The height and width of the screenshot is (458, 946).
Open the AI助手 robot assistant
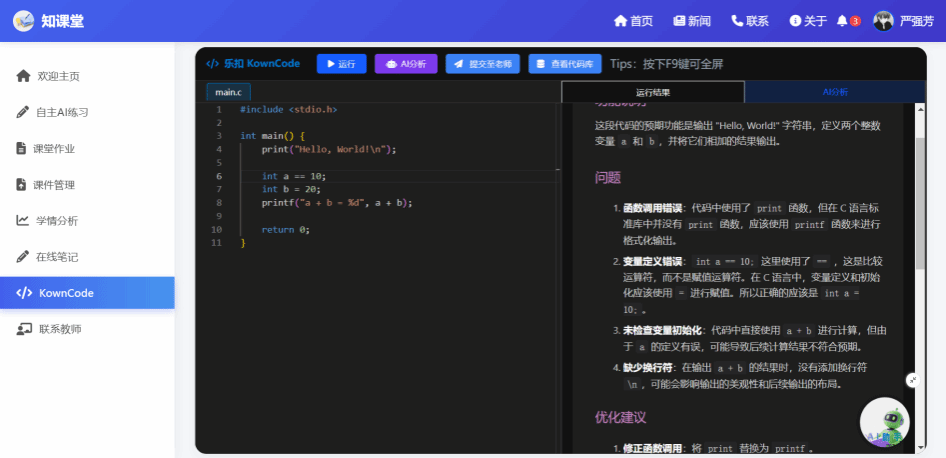884,422
